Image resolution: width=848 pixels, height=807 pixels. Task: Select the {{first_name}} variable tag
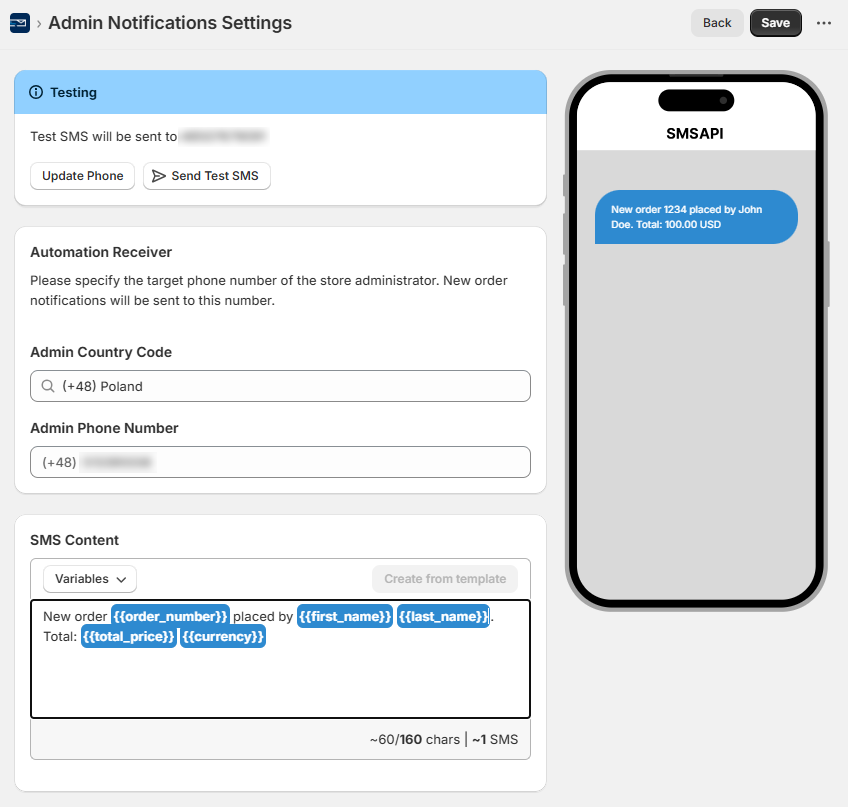345,616
